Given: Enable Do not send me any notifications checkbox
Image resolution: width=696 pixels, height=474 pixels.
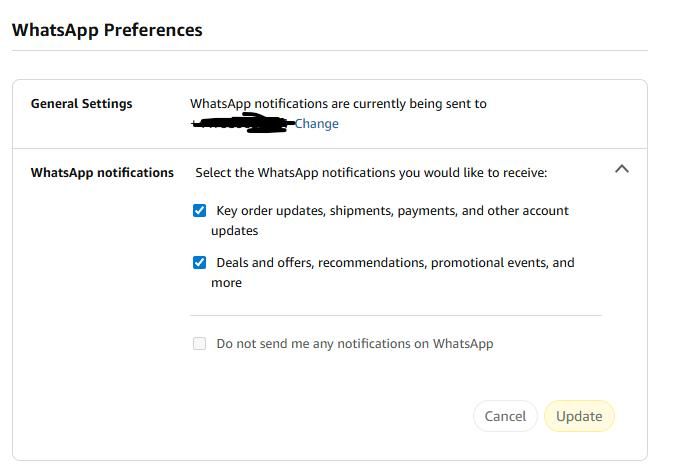Looking at the screenshot, I should pos(200,344).
